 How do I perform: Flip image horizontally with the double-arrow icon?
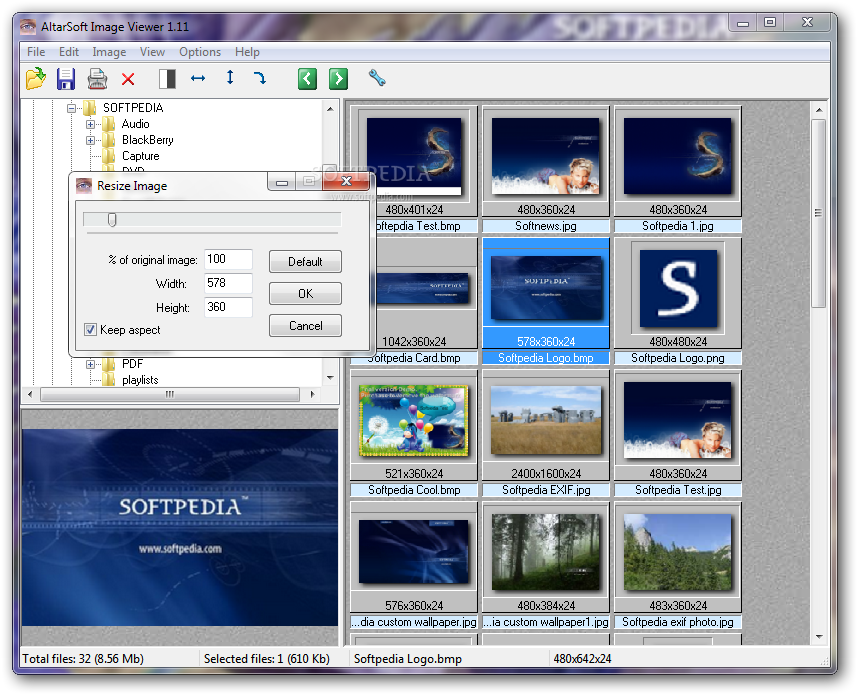[198, 78]
